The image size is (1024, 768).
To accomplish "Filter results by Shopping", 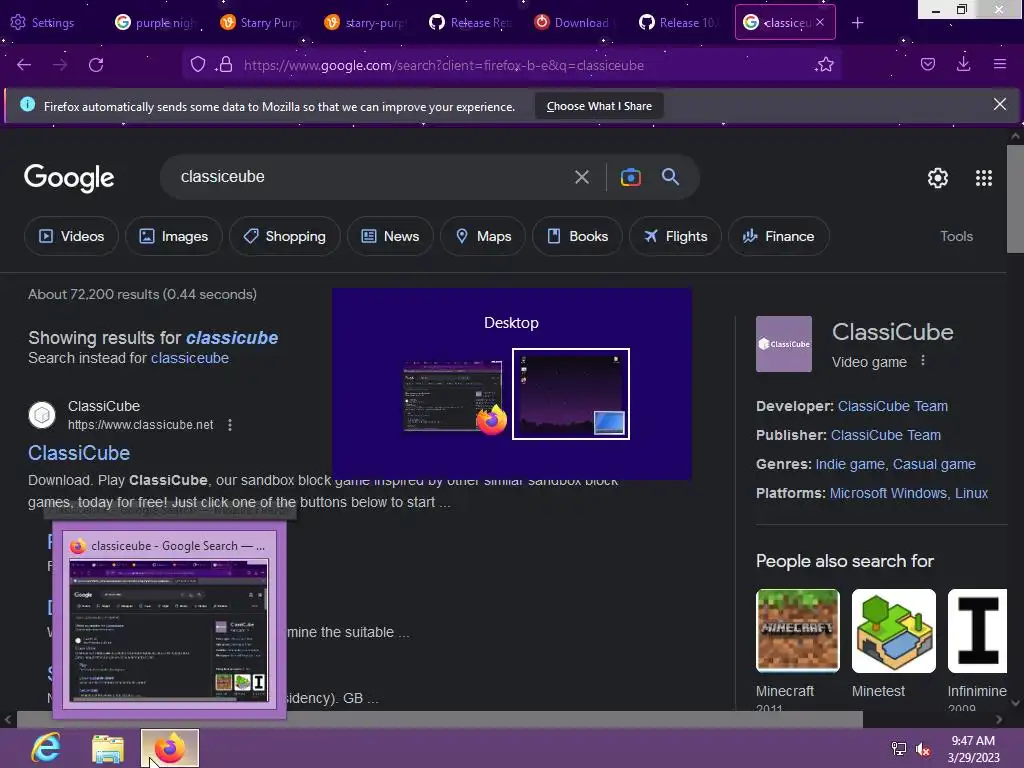I will point(285,236).
